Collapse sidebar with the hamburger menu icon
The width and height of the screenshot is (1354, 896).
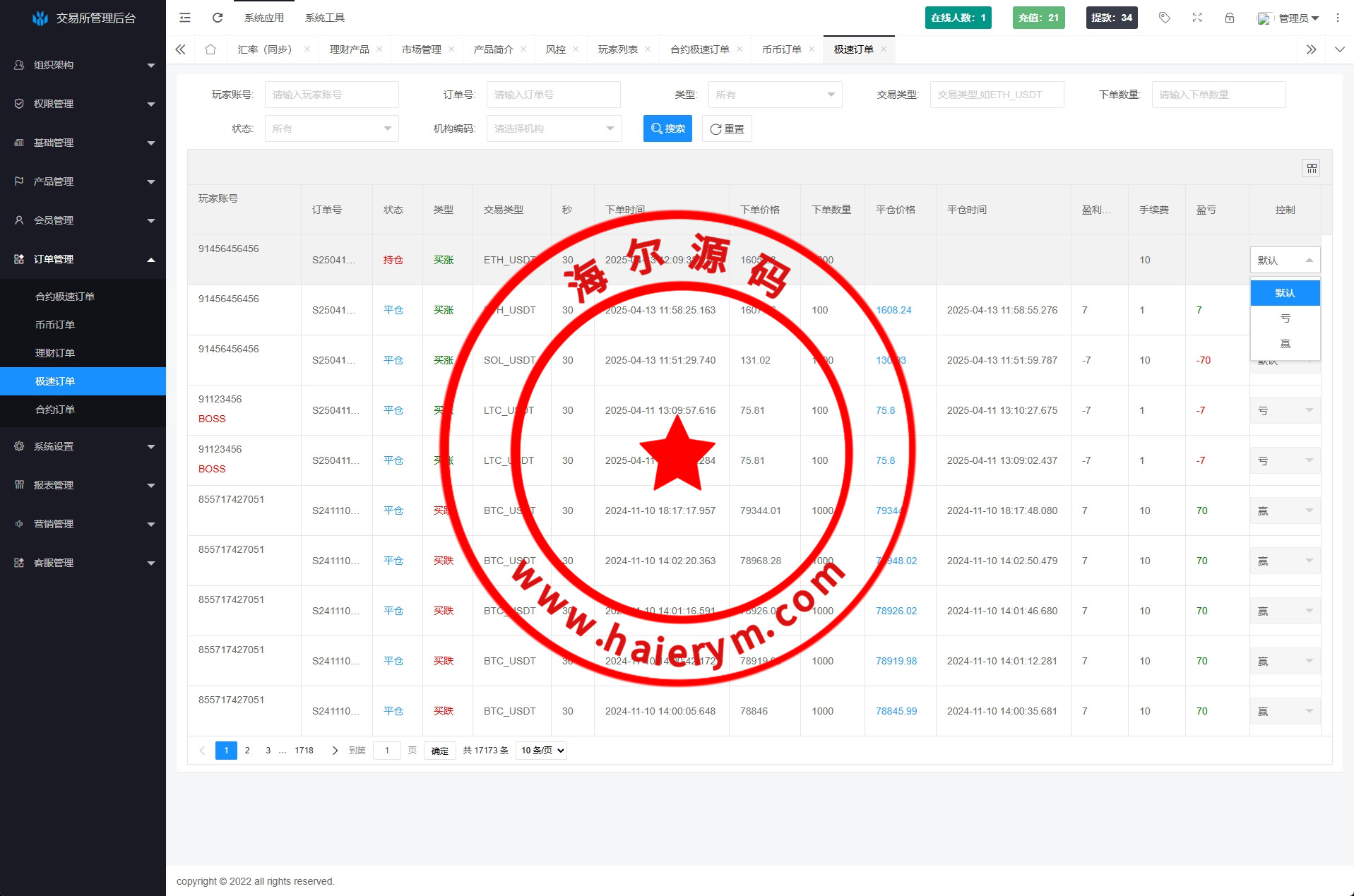[x=185, y=18]
